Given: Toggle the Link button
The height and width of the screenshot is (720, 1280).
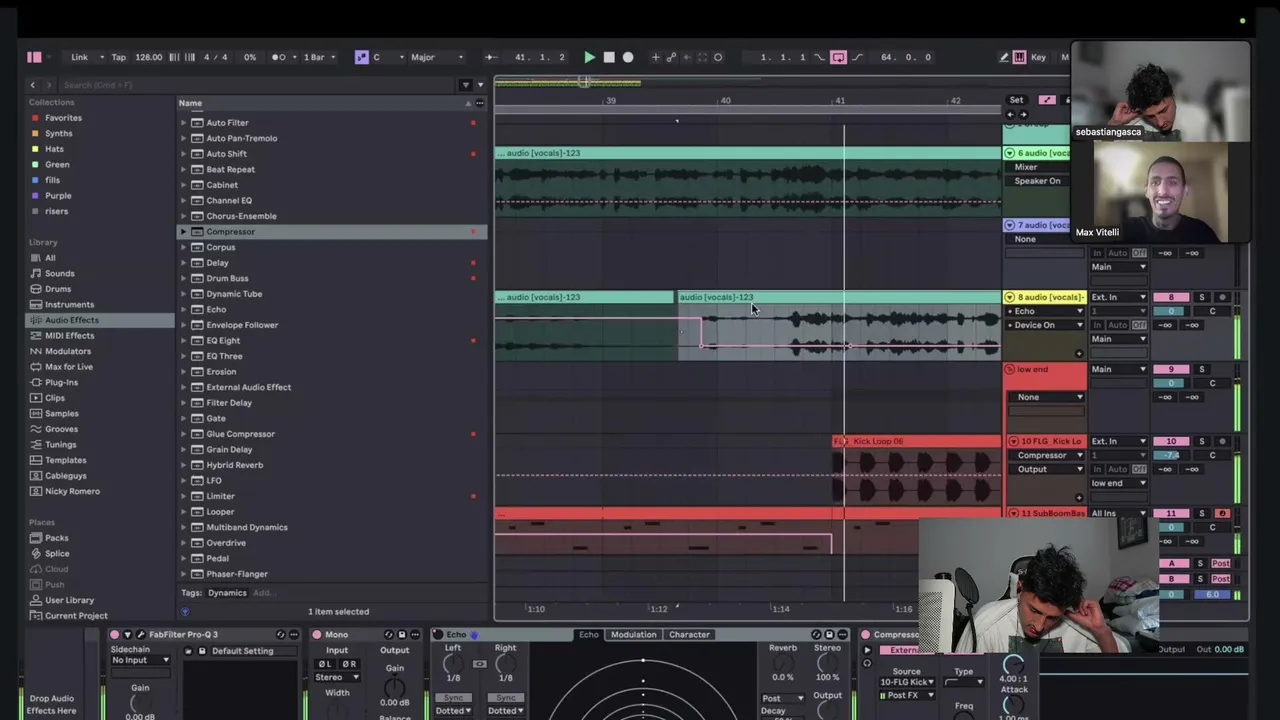Looking at the screenshot, I should tap(79, 57).
